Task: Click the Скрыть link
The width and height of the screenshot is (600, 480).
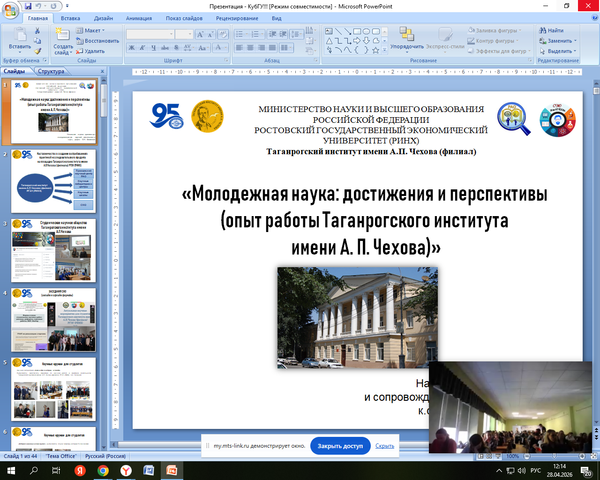Action: click(x=385, y=445)
